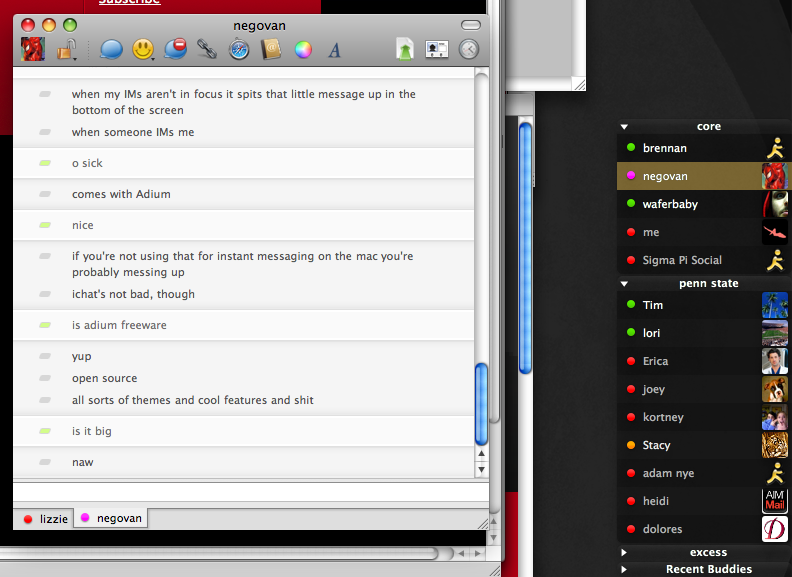Expand the Recent Buddies group
Screen dimensions: 792x577
tap(624, 569)
